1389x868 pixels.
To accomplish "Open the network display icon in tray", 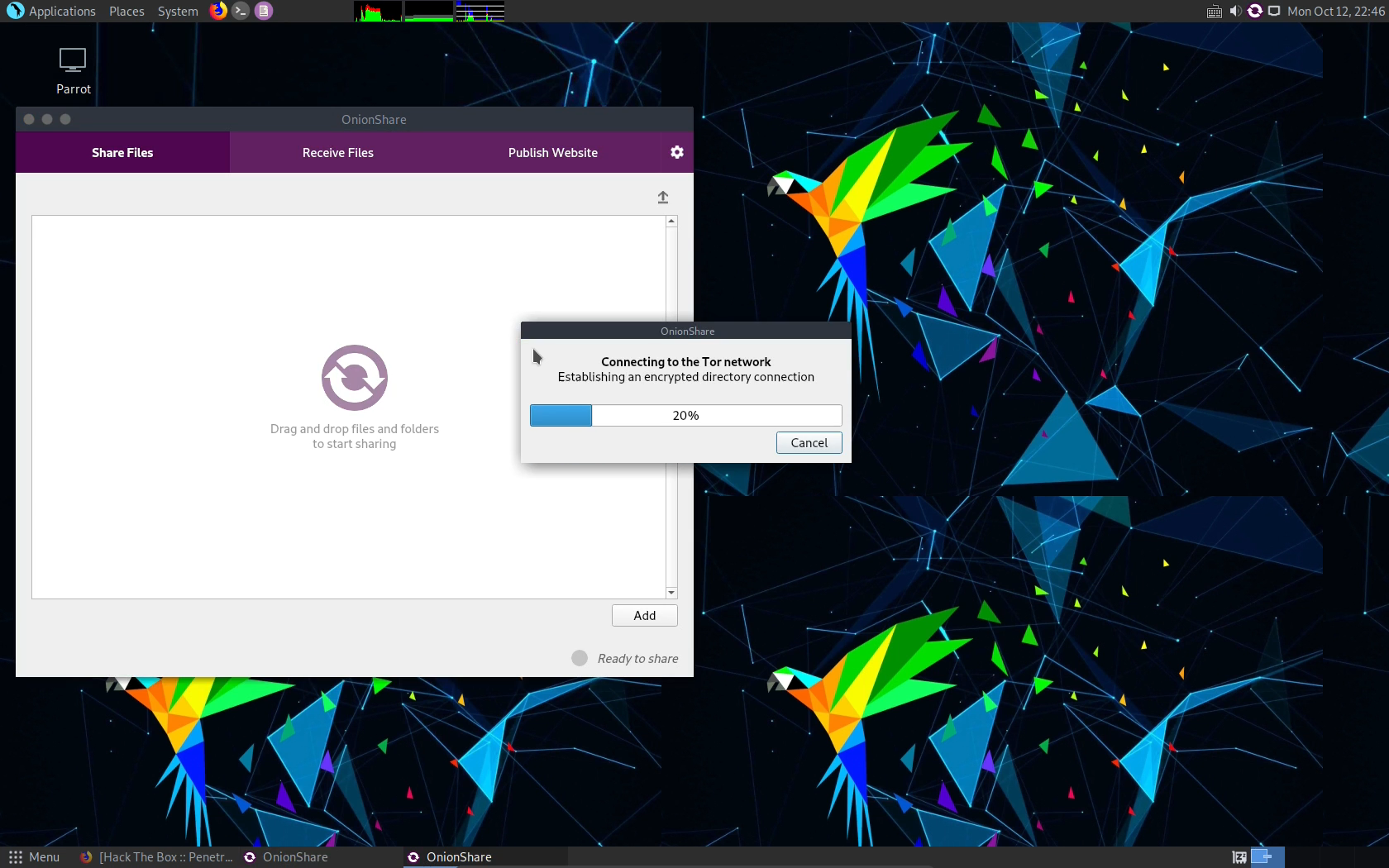I will (1274, 11).
